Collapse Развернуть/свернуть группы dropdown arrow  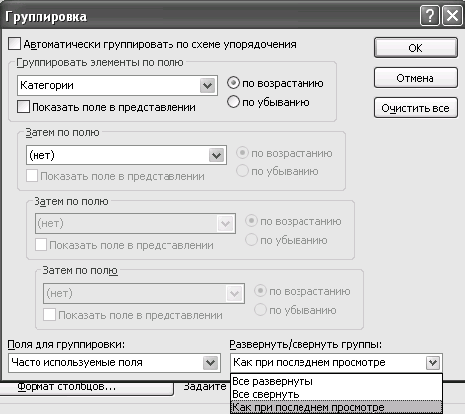pyautogui.click(x=433, y=363)
